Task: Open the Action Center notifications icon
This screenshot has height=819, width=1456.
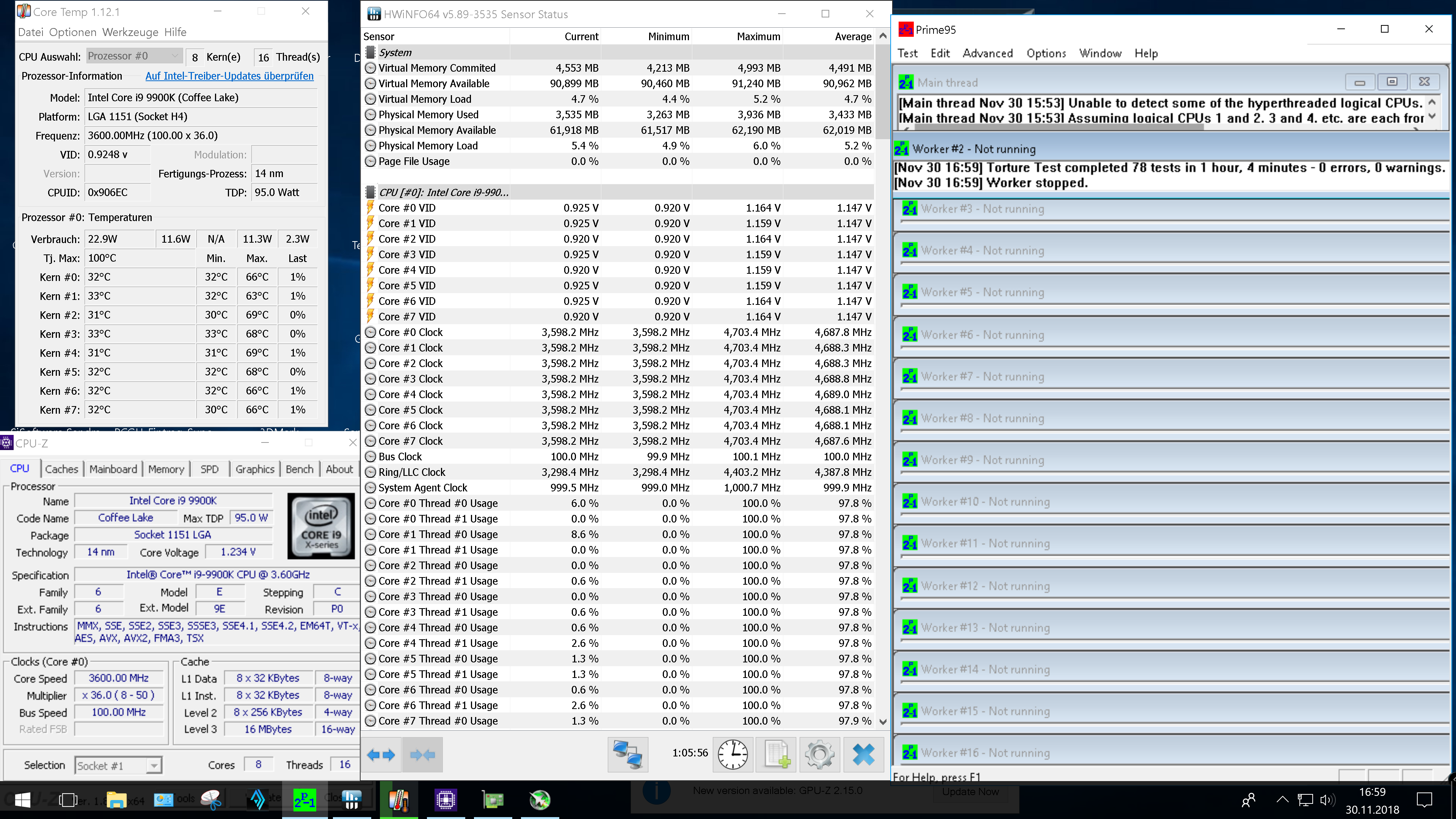Action: coord(1425,800)
